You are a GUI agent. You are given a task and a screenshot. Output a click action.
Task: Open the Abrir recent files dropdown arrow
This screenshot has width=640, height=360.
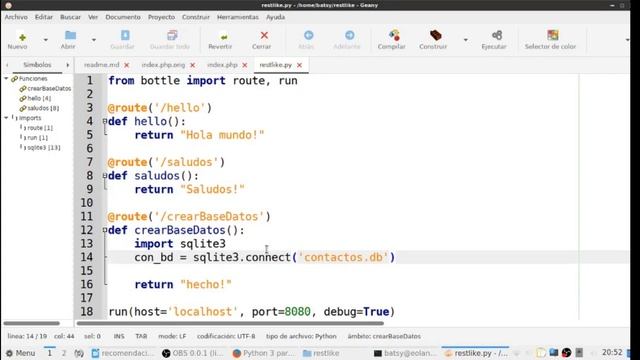[94, 40]
